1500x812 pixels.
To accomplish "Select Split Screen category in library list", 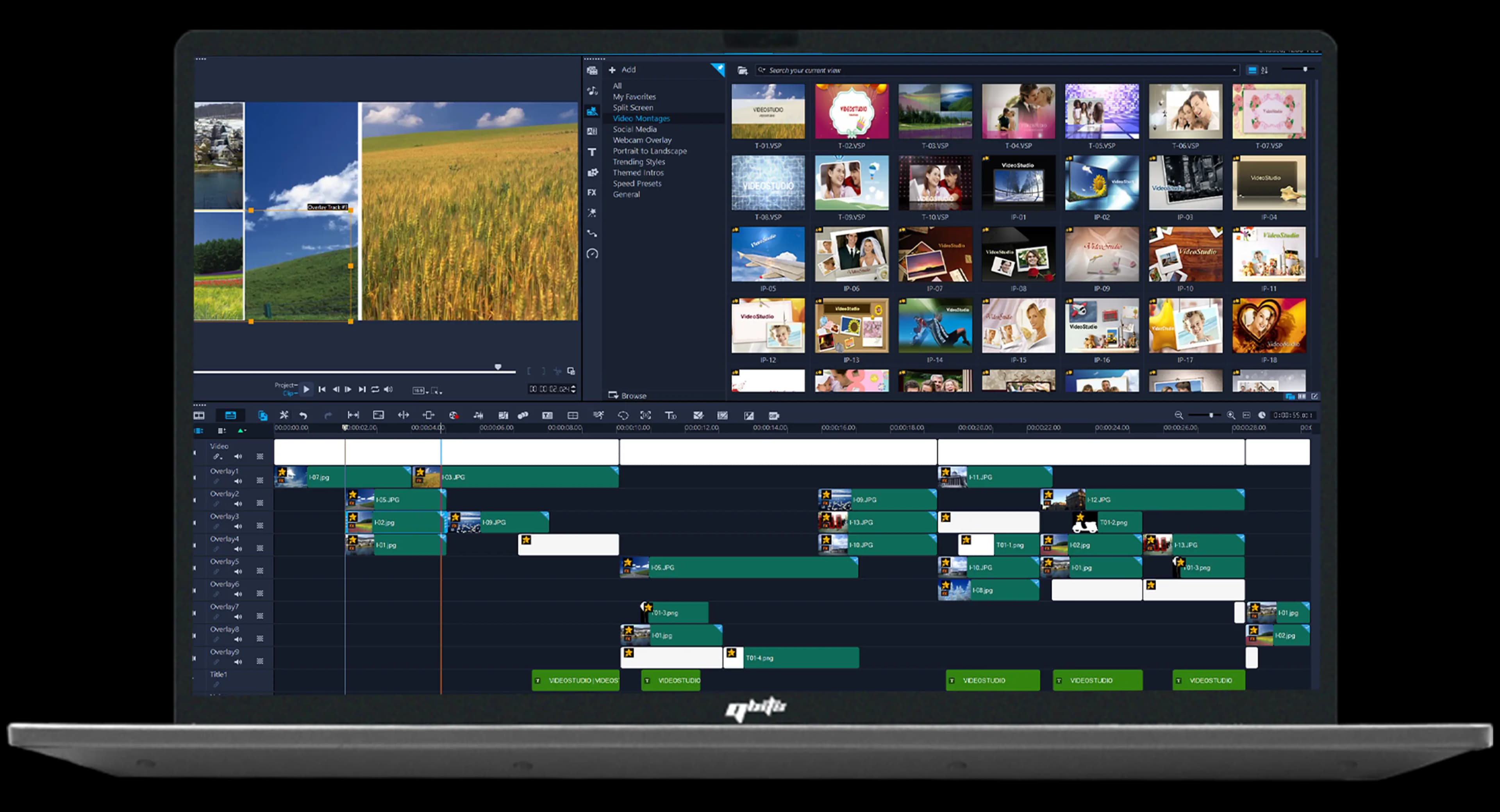I will [x=632, y=107].
